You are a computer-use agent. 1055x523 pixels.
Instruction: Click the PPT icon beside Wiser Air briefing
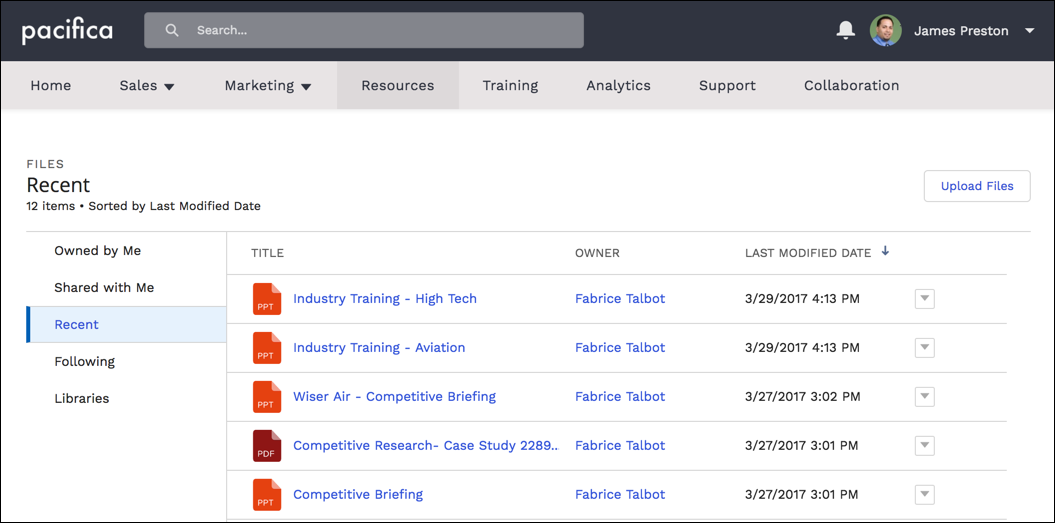(266, 397)
